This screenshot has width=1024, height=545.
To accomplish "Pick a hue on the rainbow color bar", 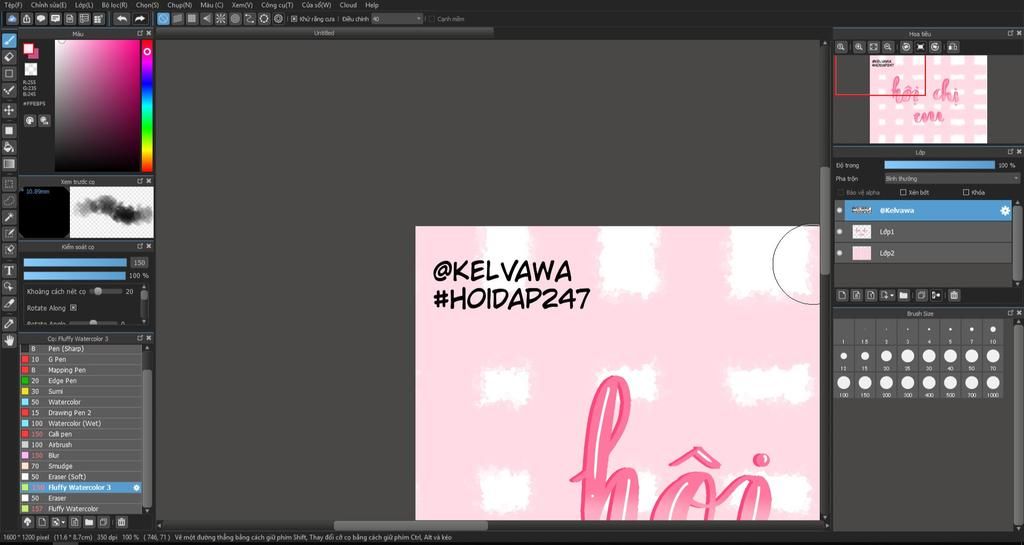I will (147, 106).
